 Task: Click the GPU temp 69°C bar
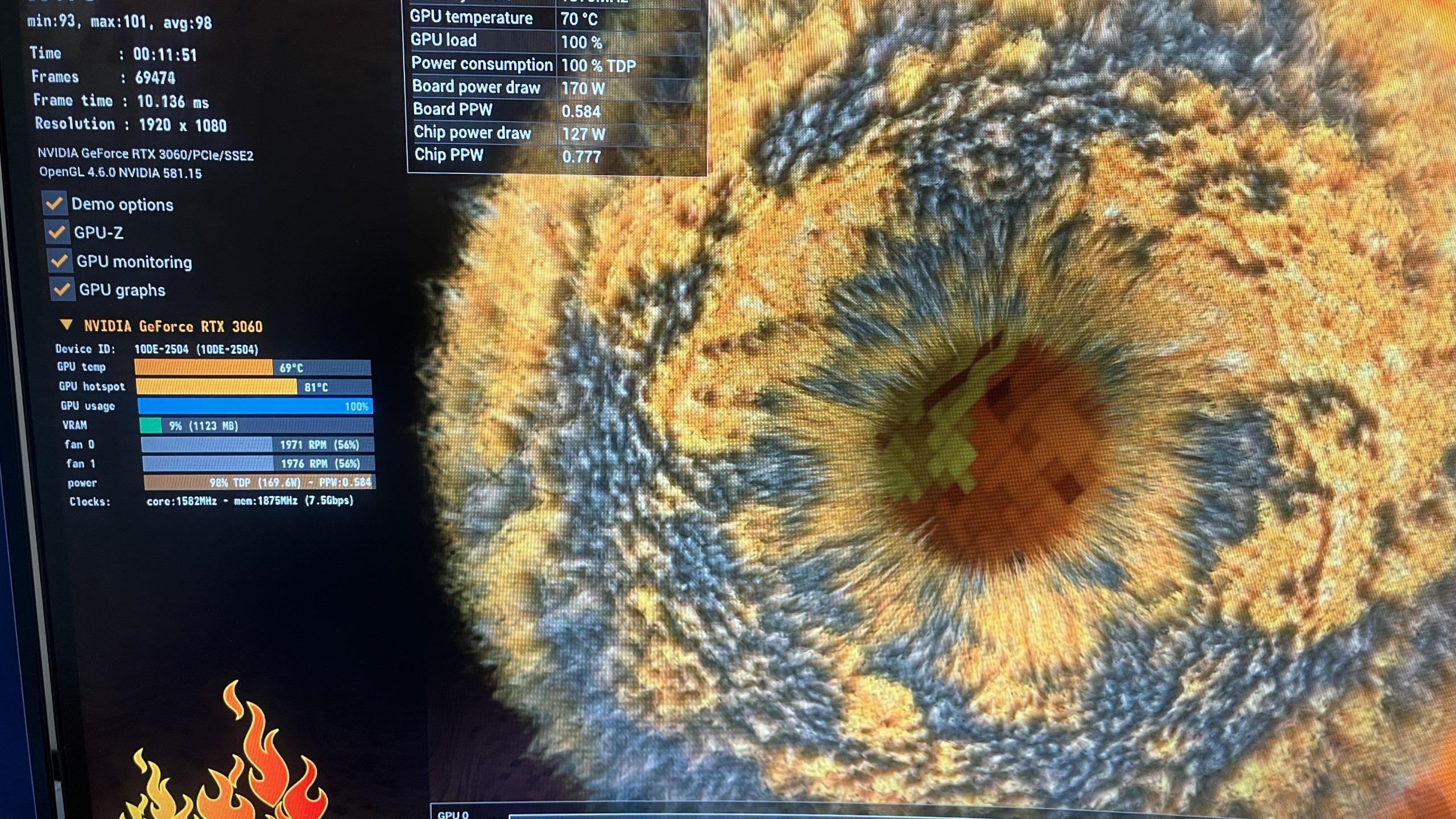(x=253, y=367)
